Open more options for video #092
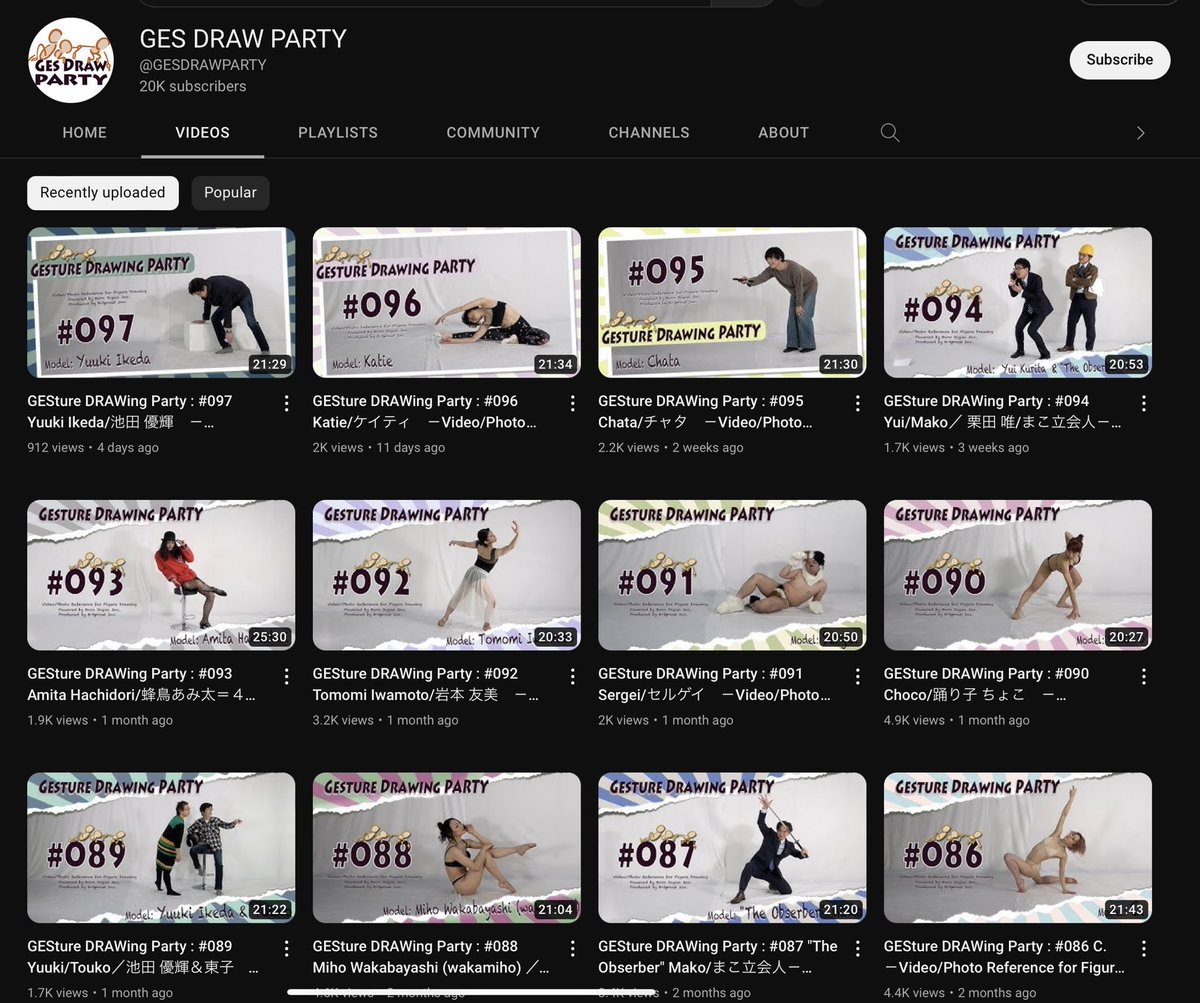 click(x=572, y=676)
